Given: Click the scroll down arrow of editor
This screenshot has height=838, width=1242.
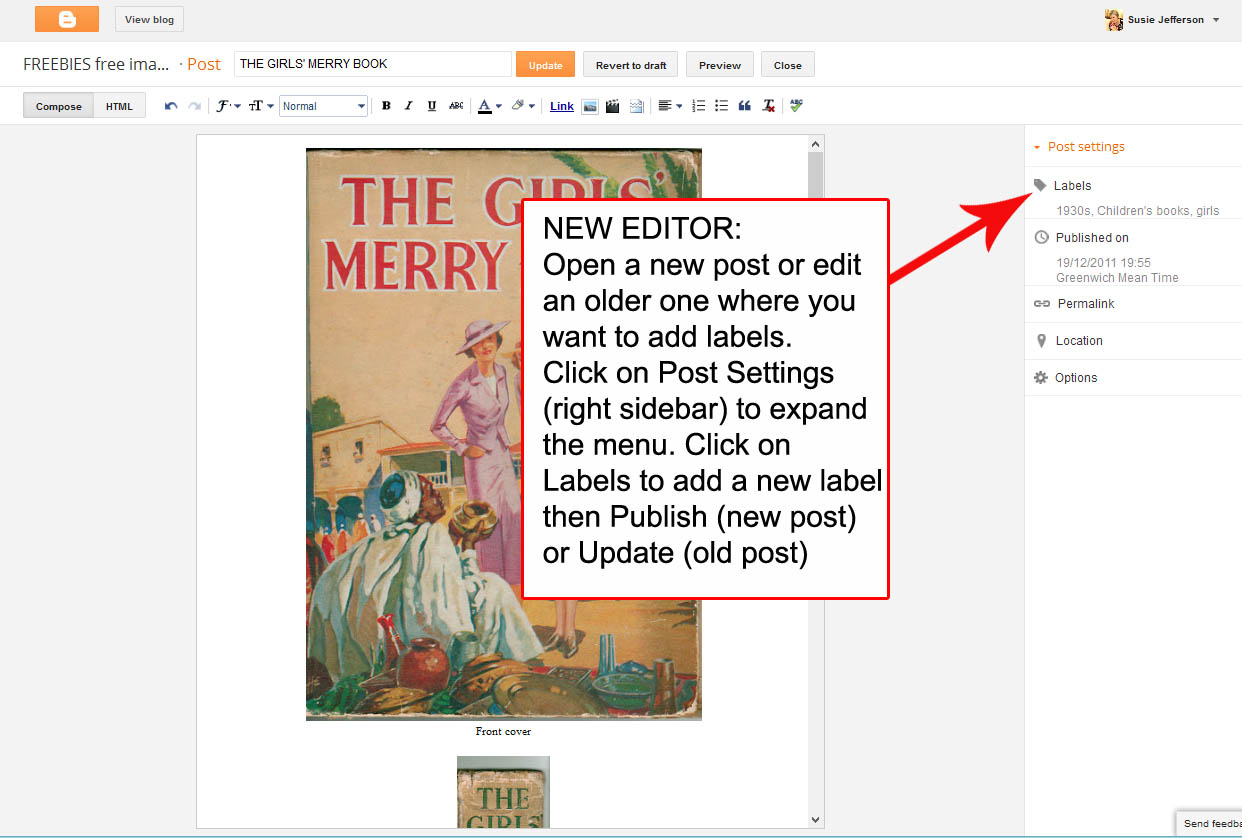Looking at the screenshot, I should click(815, 820).
